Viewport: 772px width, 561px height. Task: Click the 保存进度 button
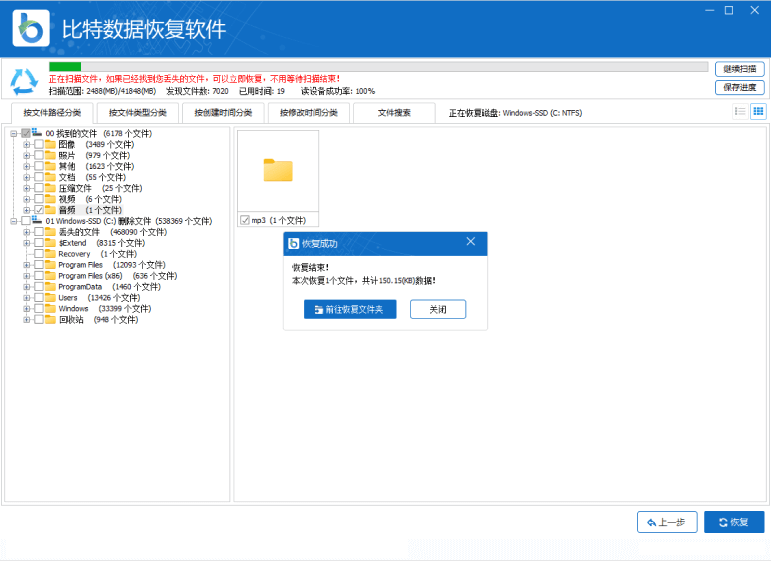point(740,87)
